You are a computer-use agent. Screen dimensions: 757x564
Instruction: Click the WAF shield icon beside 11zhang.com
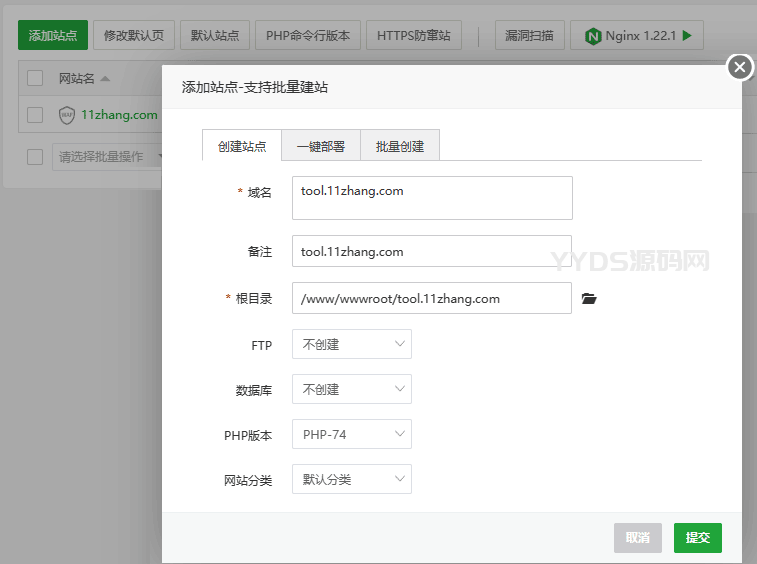tap(67, 115)
